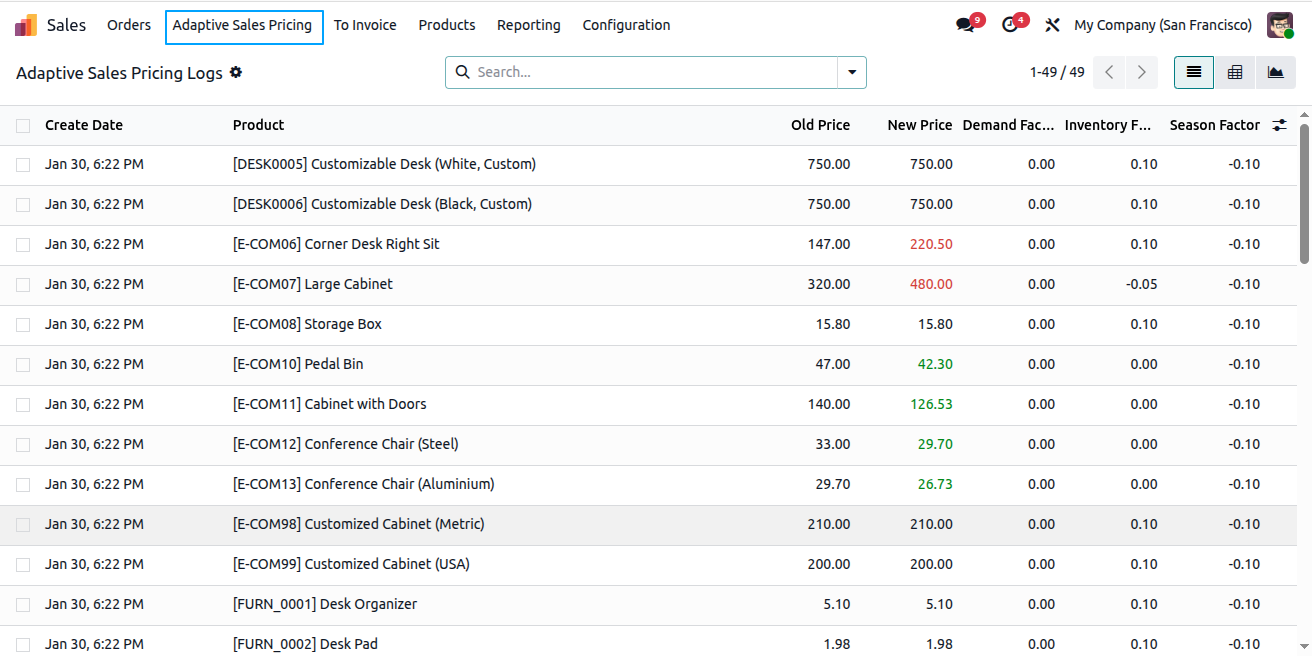Image resolution: width=1312 pixels, height=656 pixels.
Task: Open the developer tools wrench icon
Action: 1052,25
